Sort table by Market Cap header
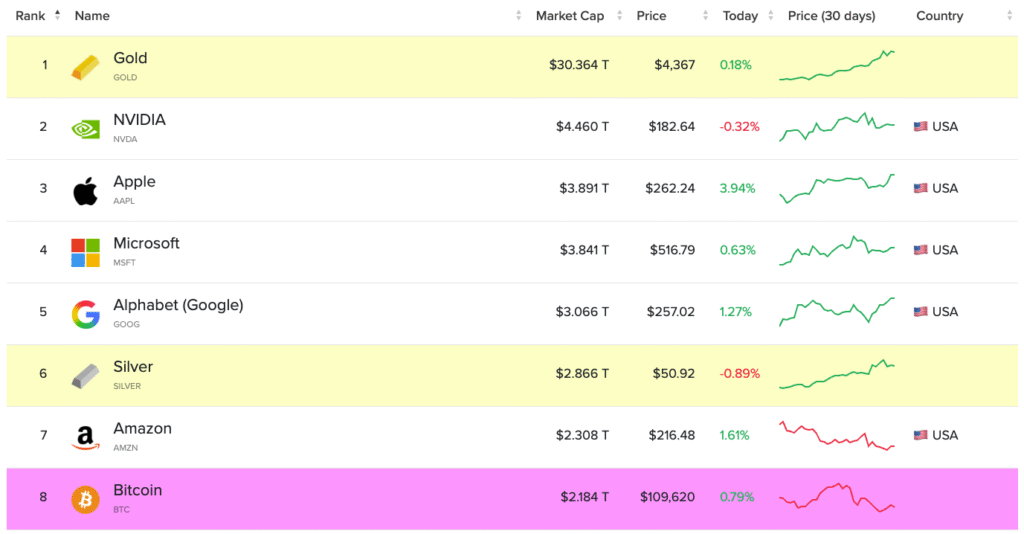 click(x=569, y=16)
